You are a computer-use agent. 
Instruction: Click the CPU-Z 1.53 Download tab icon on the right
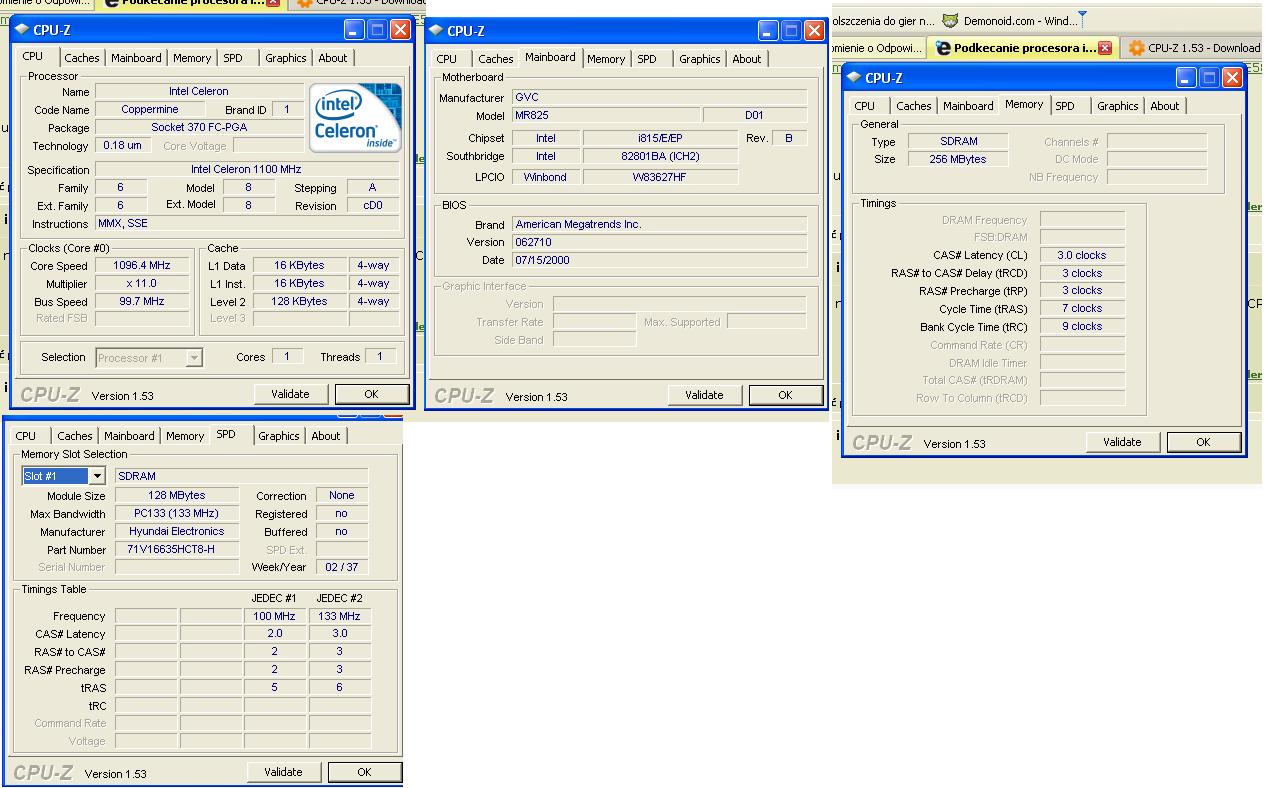pos(1136,48)
